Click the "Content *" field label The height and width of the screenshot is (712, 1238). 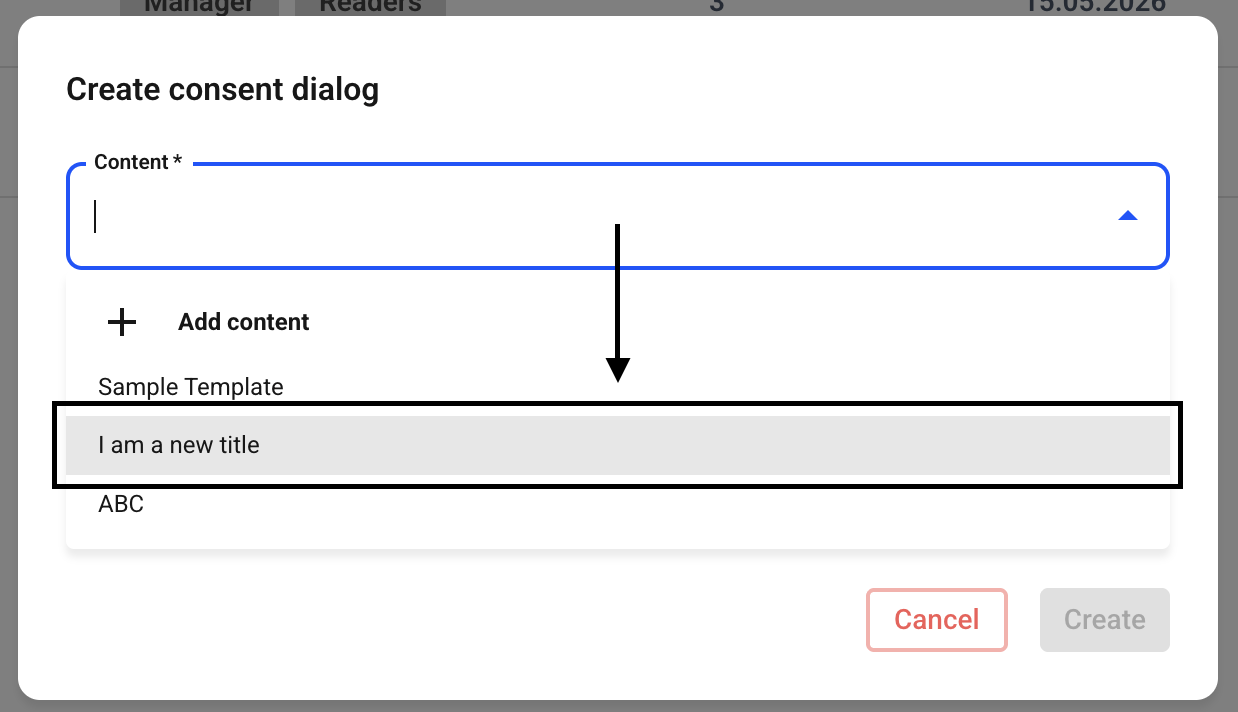[x=138, y=162]
